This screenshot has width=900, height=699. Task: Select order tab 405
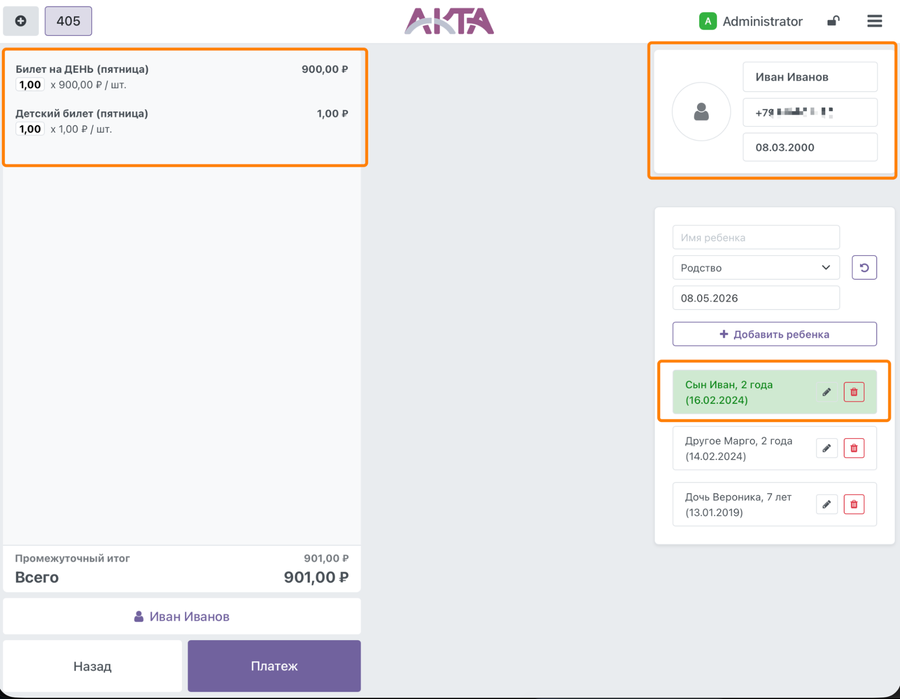coord(68,21)
